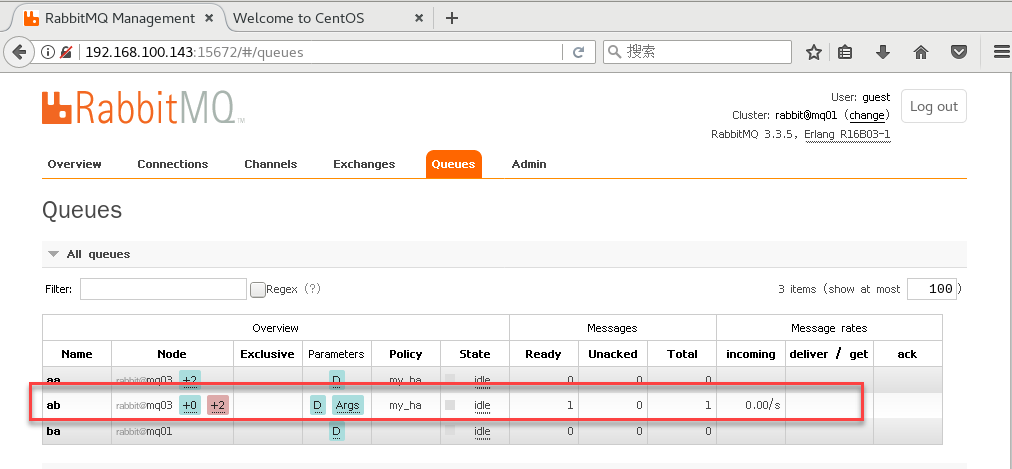This screenshot has width=1012, height=469.
Task: Sort by Exclusive column header
Action: coord(267,354)
